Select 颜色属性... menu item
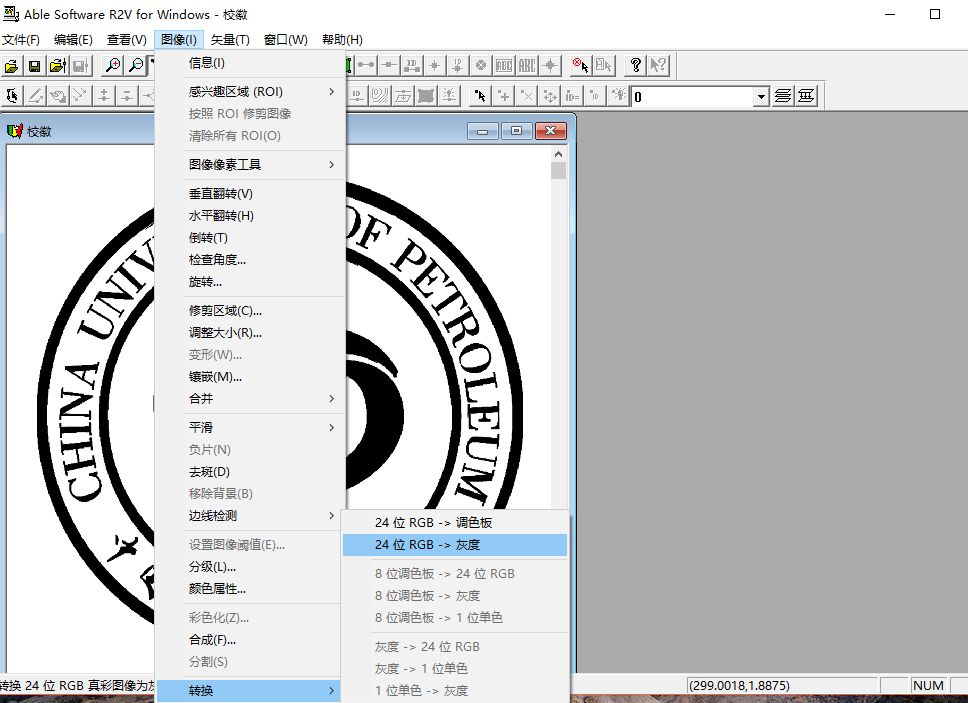 click(x=250, y=589)
